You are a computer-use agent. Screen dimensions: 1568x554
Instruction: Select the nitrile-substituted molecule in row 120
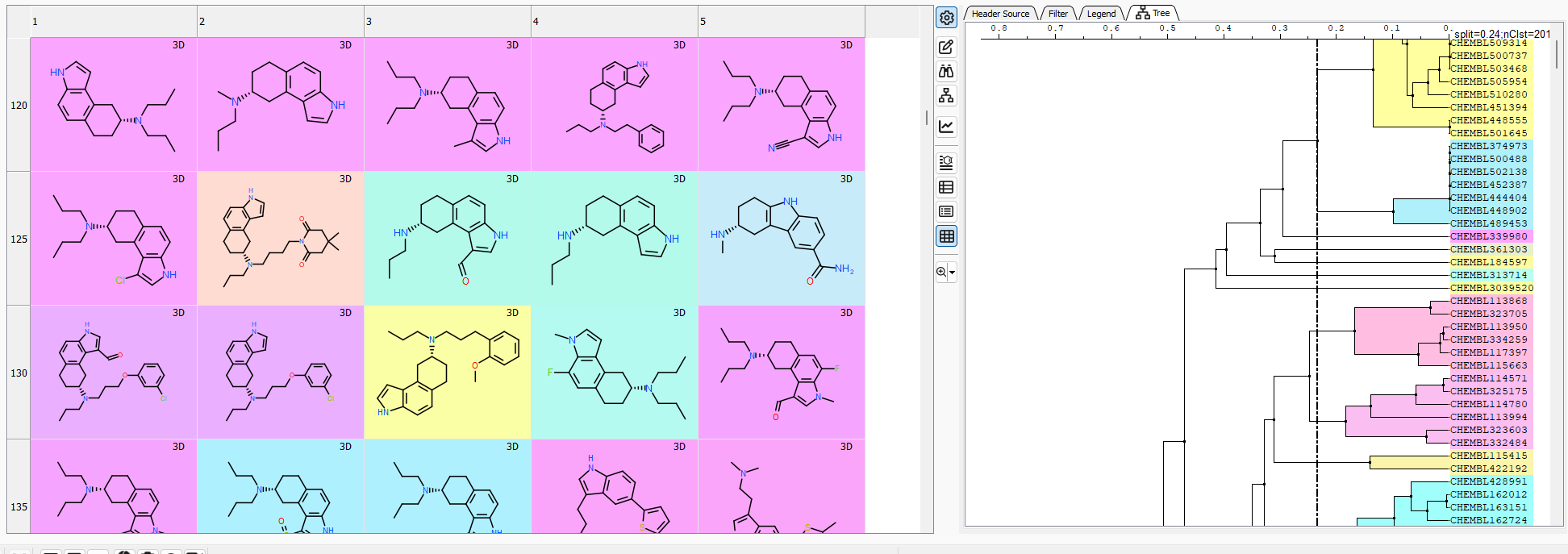(x=782, y=105)
